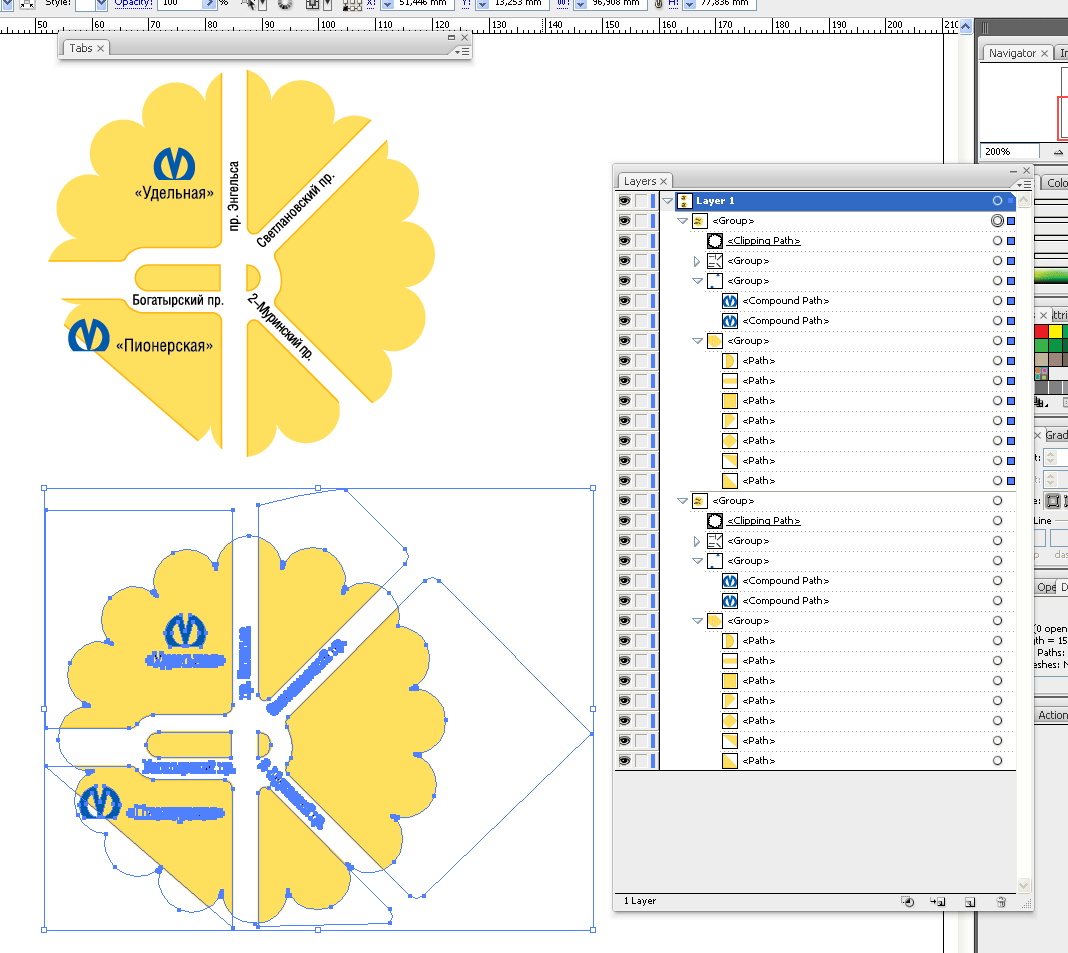Hide Layer 1 using its eye icon

pyautogui.click(x=625, y=201)
